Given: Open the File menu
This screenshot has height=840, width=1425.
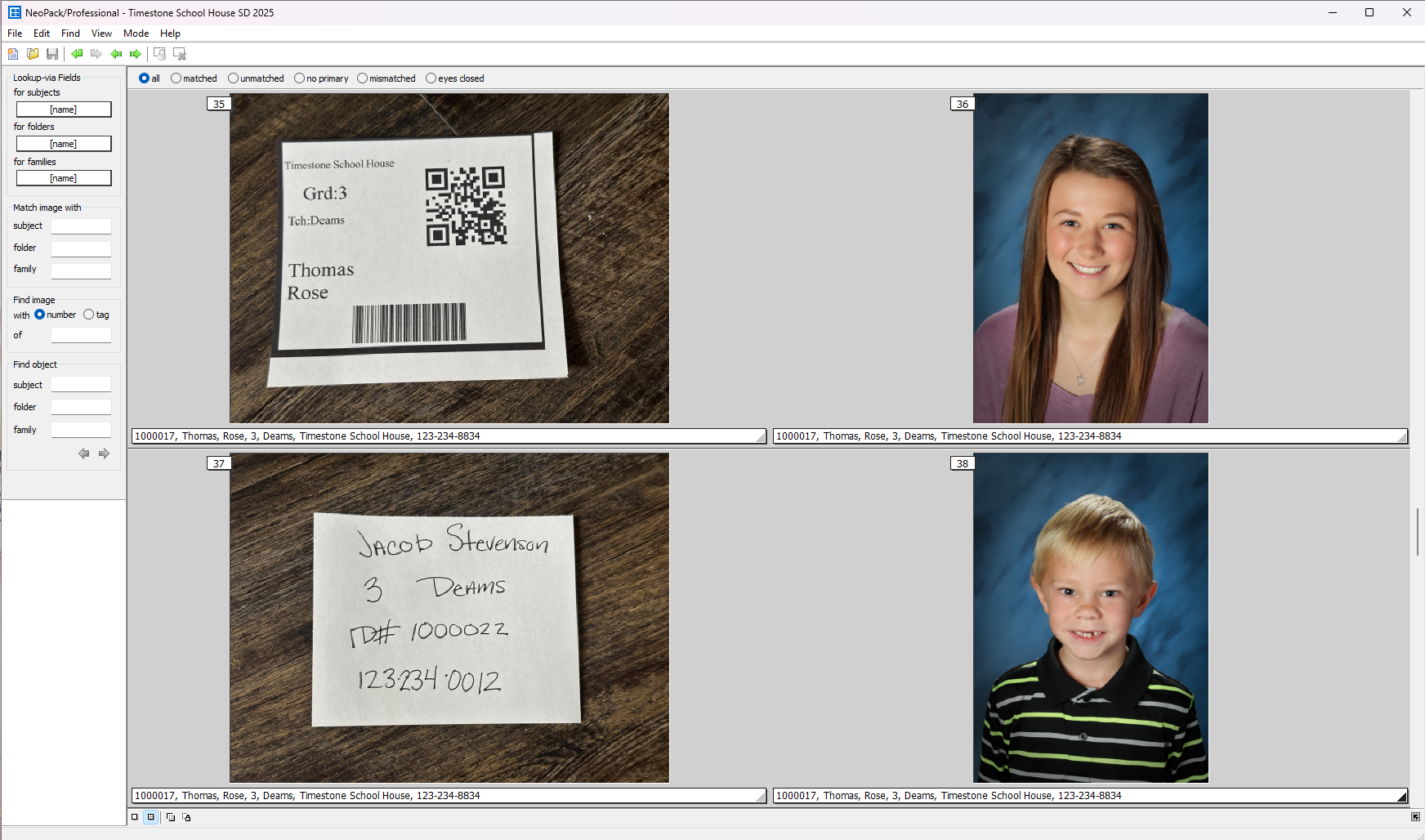Looking at the screenshot, I should [15, 34].
